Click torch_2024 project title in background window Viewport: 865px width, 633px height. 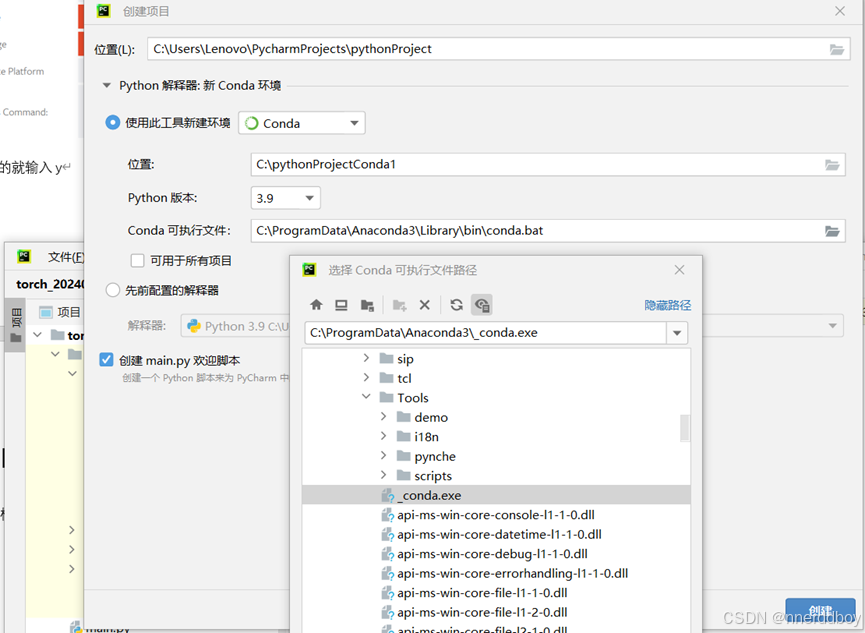pyautogui.click(x=50, y=284)
